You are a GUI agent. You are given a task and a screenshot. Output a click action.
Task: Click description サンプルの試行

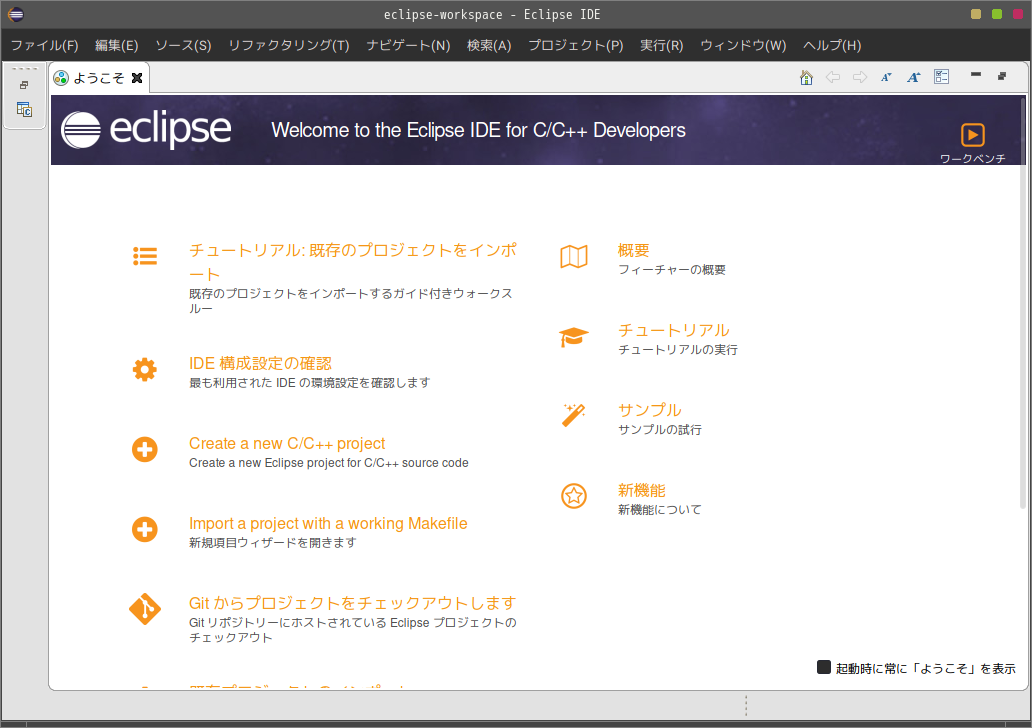click(x=659, y=430)
